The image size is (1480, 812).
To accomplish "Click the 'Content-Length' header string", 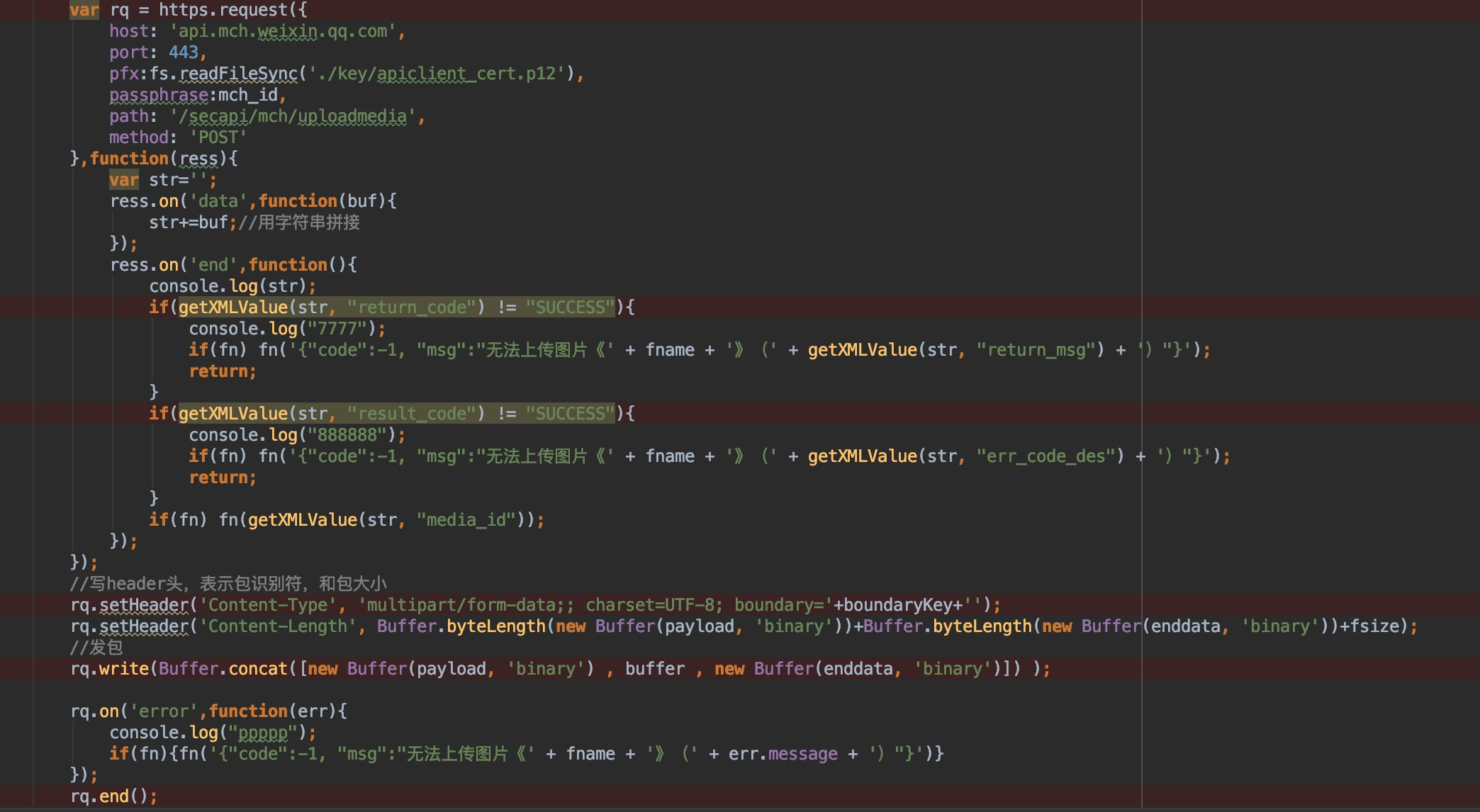I will pos(278,626).
